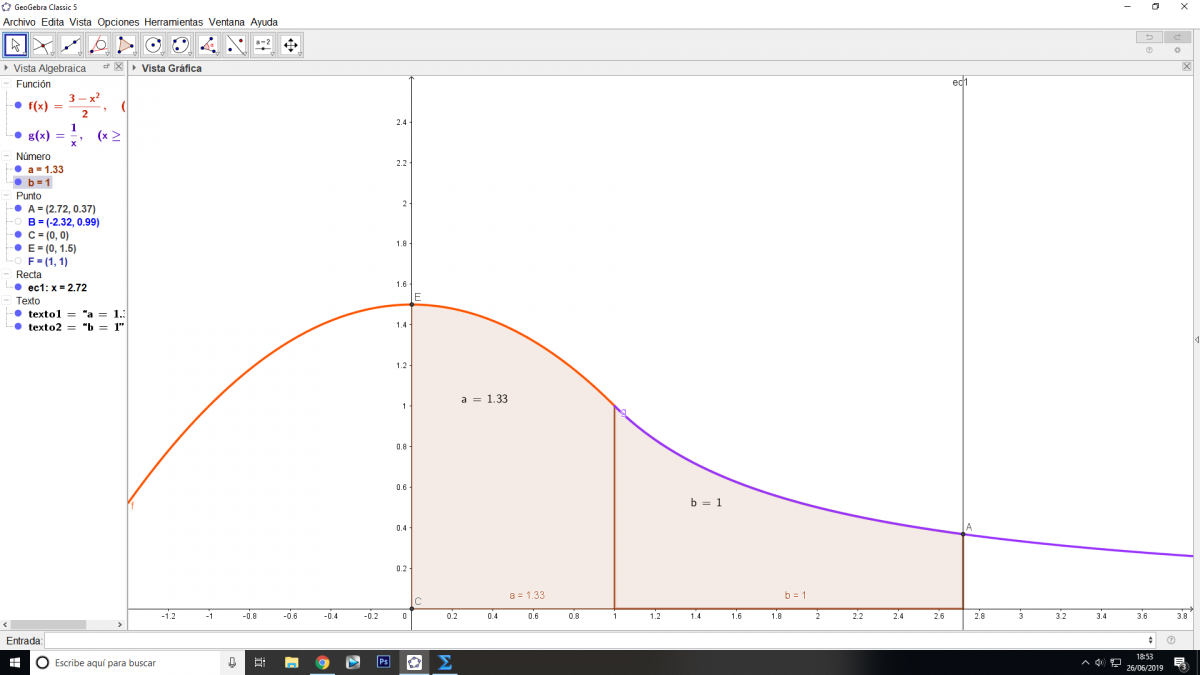This screenshot has height=675, width=1200.
Task: Open the Opciones menu
Action: [x=118, y=21]
